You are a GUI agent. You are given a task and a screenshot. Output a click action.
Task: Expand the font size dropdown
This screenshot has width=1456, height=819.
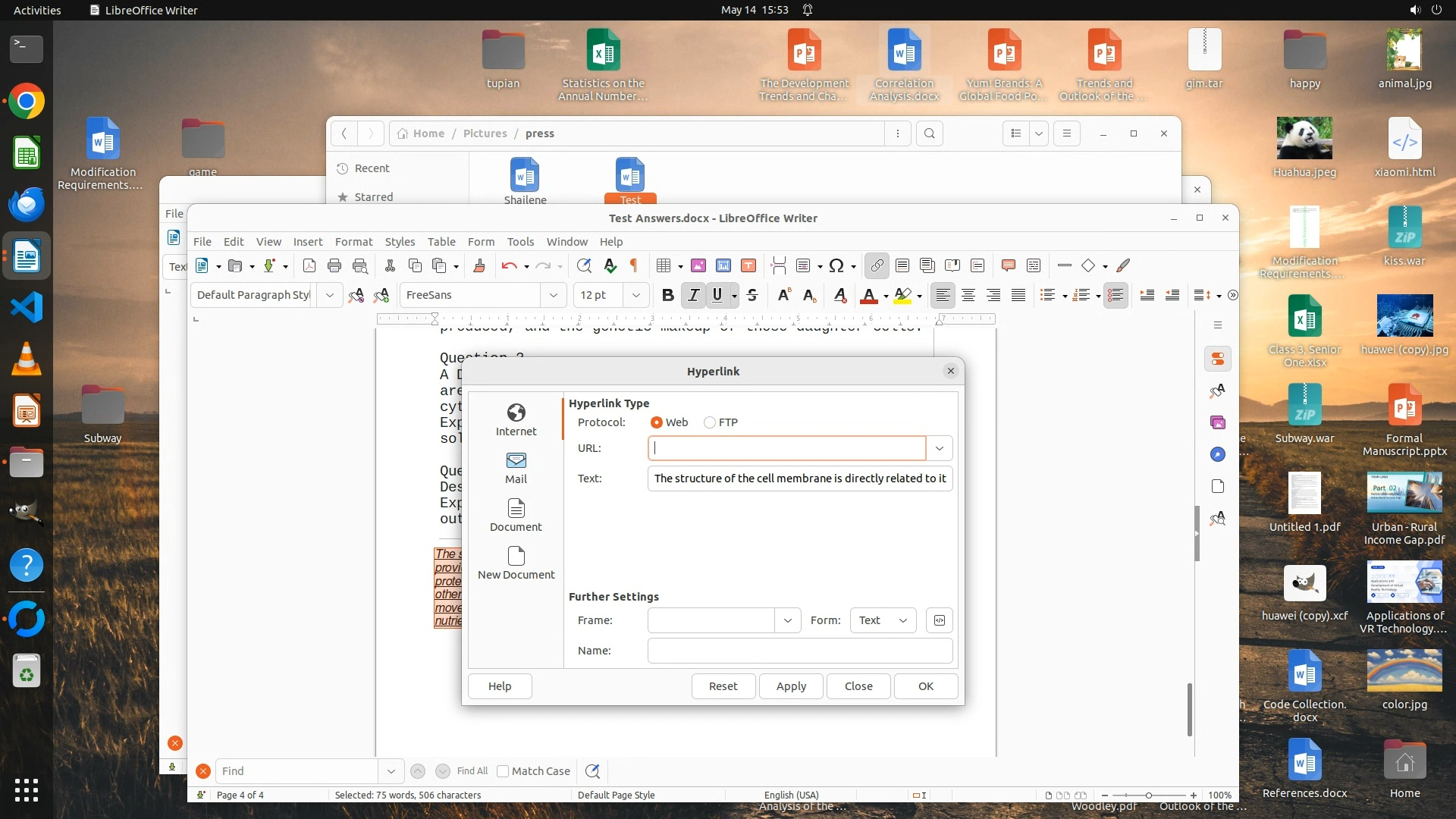[635, 295]
